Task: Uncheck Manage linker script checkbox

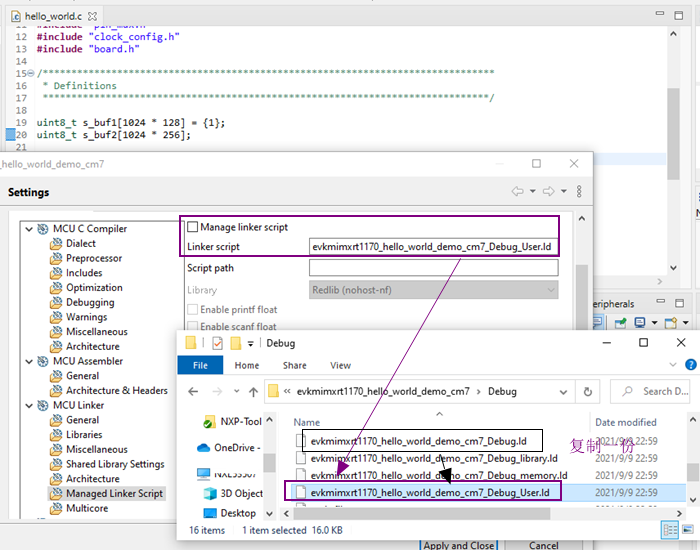Action: [x=193, y=227]
